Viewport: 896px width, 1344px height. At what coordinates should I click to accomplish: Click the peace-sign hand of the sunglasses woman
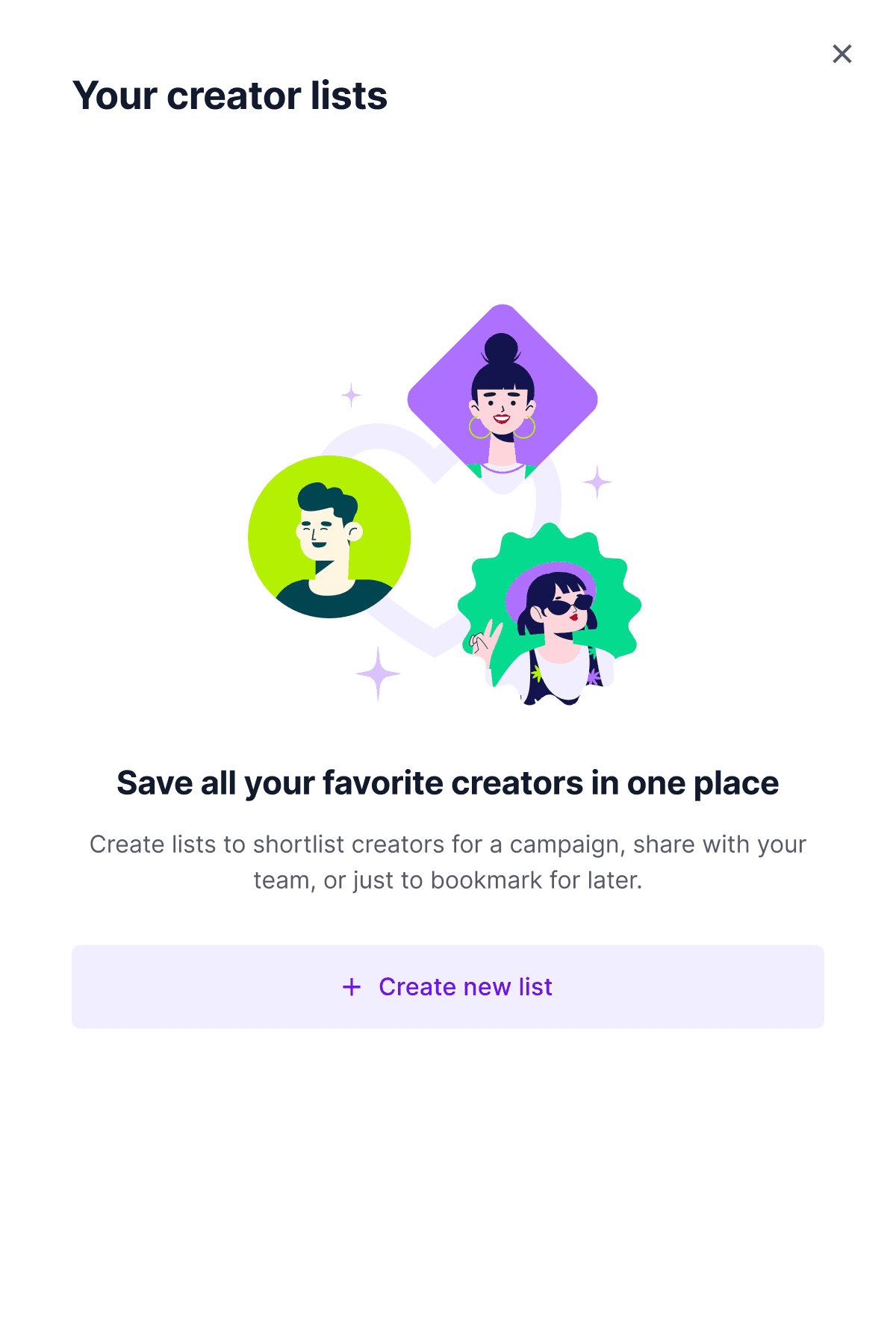485,642
